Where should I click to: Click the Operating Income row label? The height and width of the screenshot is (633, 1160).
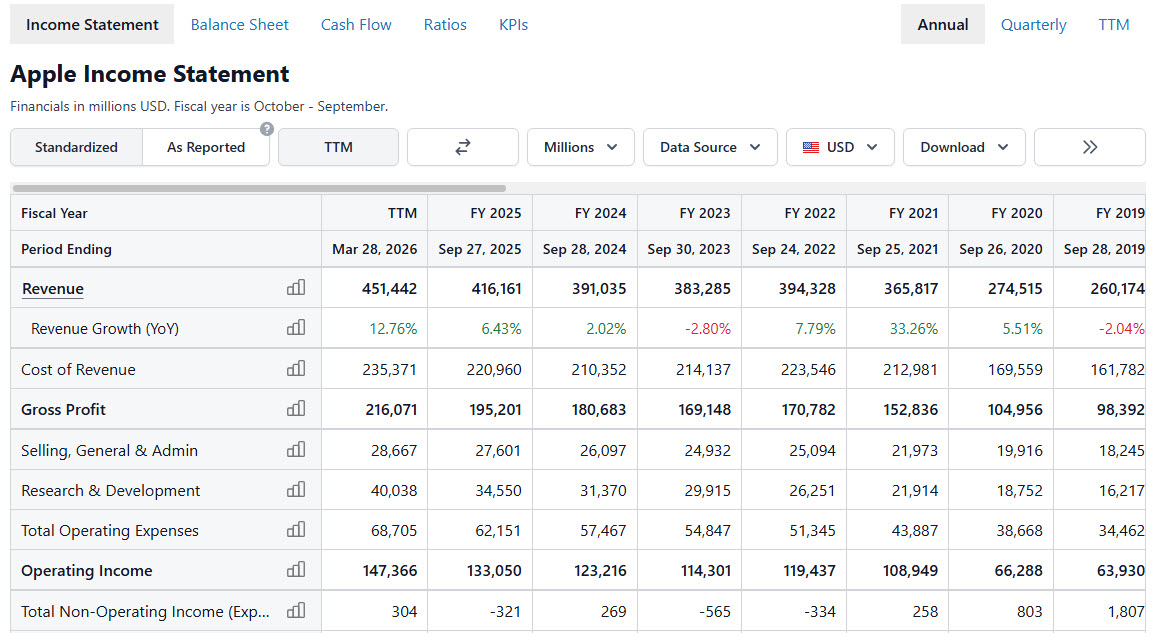(87, 571)
